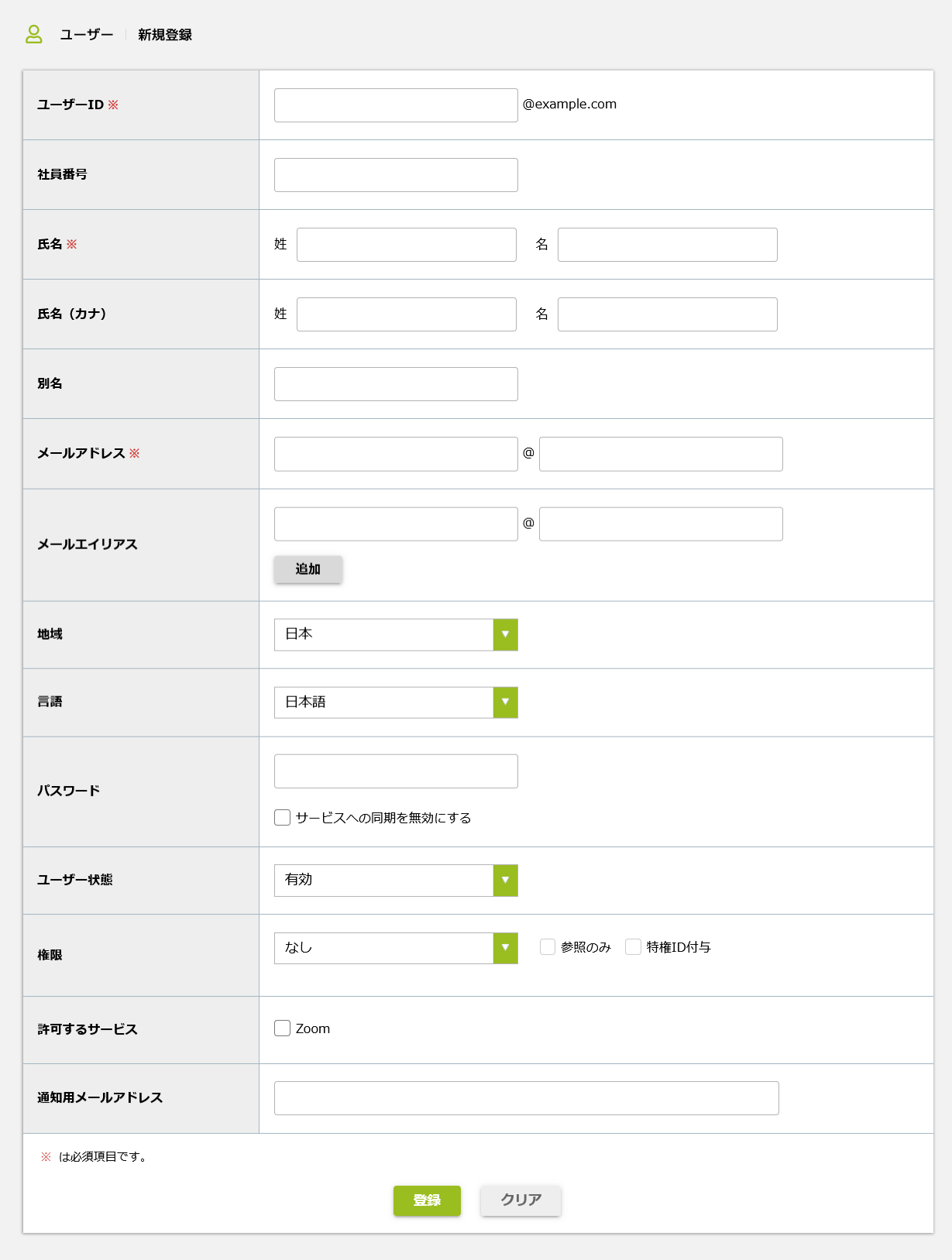The height and width of the screenshot is (1260, 952).
Task: Check サービスへの同期を無効にする checkbox
Action: coord(283,818)
